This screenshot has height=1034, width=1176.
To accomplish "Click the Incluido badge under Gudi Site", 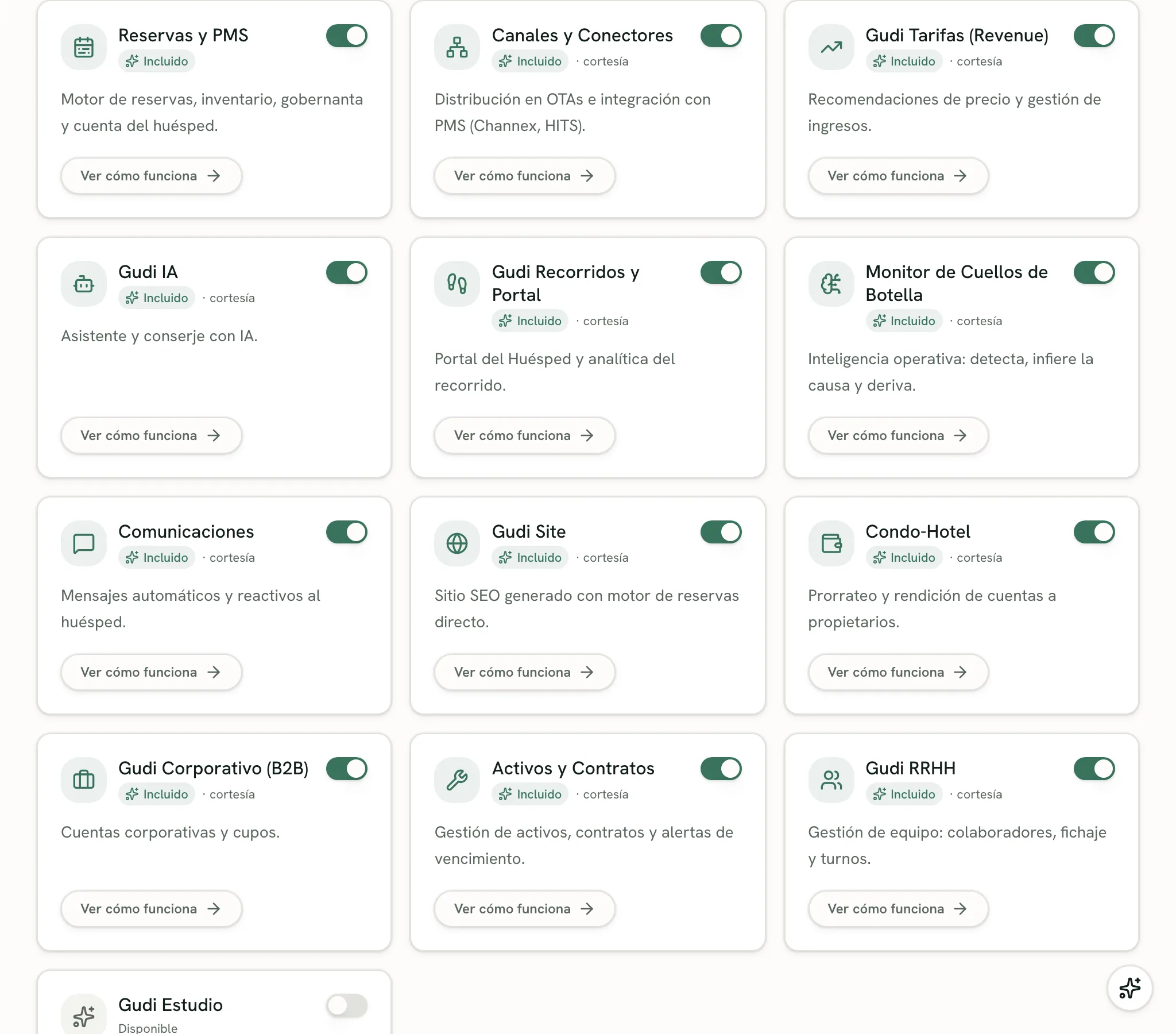I will point(530,557).
